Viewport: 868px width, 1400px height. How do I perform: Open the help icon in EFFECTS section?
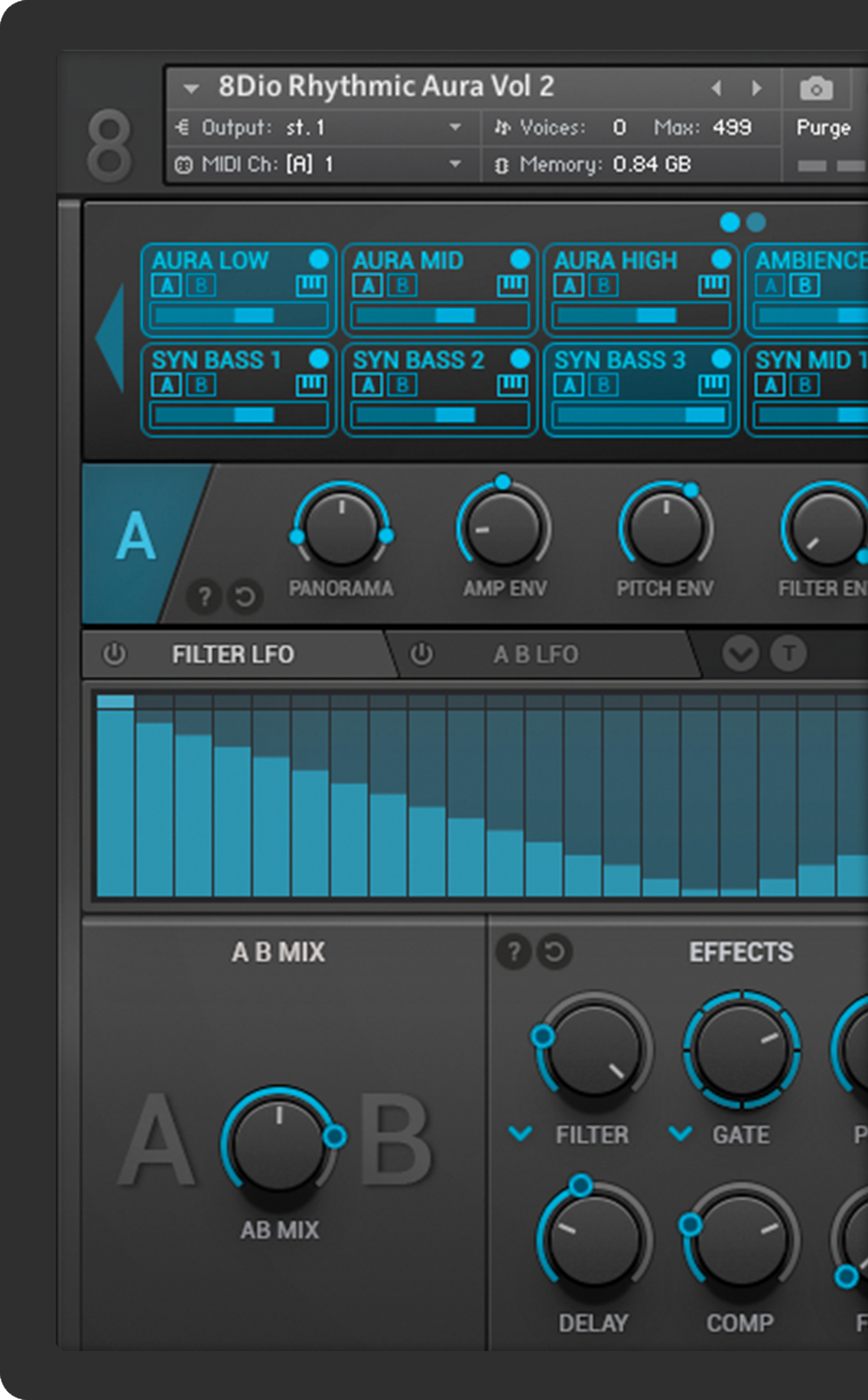(x=513, y=952)
